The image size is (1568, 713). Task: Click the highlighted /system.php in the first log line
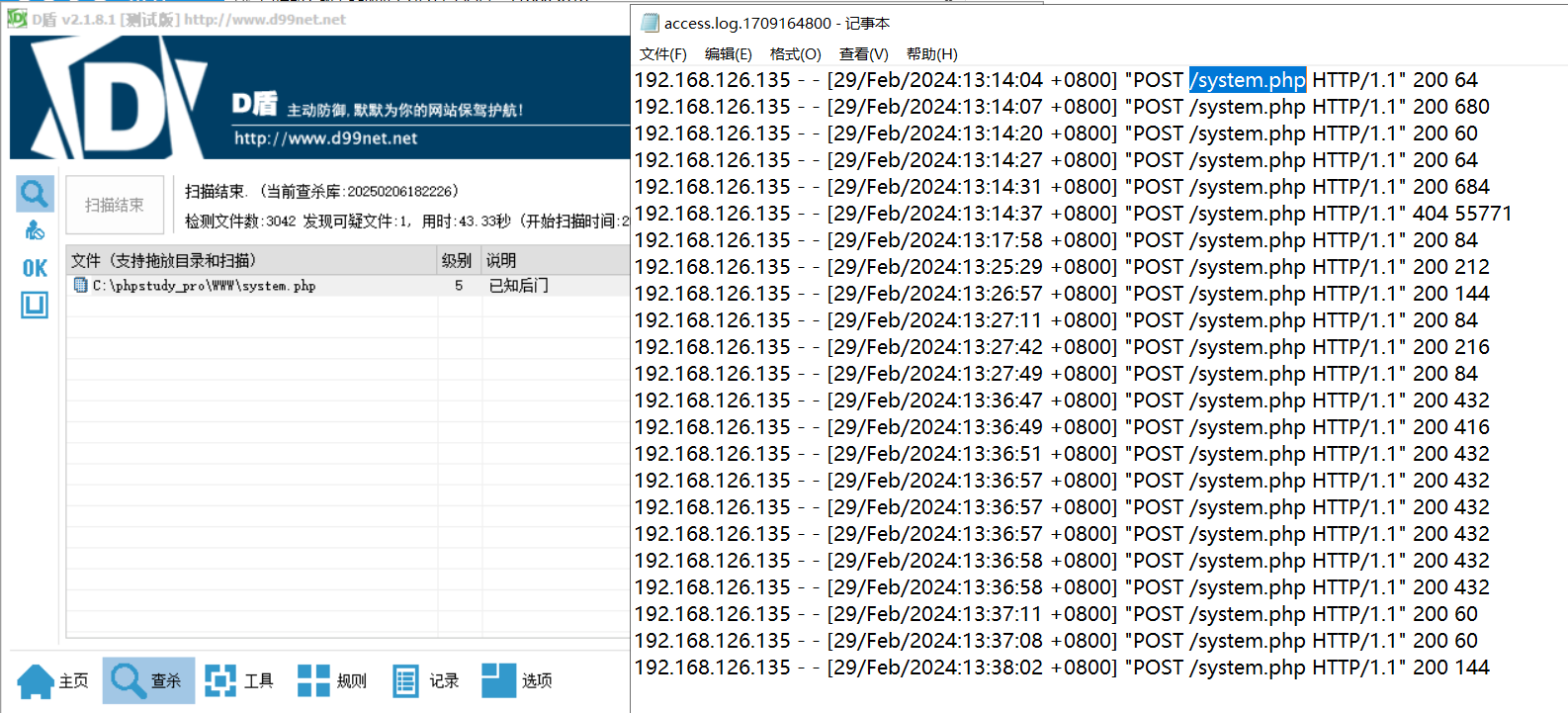tap(1248, 80)
